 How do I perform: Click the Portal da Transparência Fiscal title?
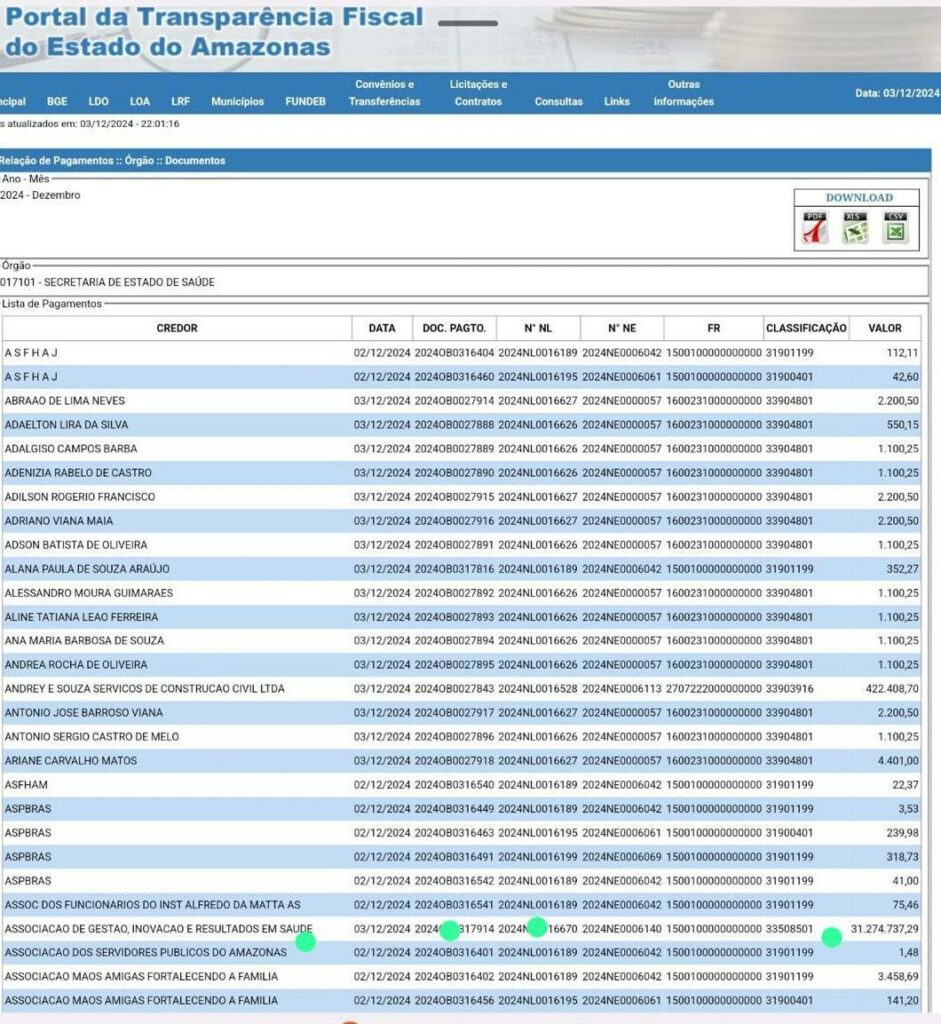[214, 31]
